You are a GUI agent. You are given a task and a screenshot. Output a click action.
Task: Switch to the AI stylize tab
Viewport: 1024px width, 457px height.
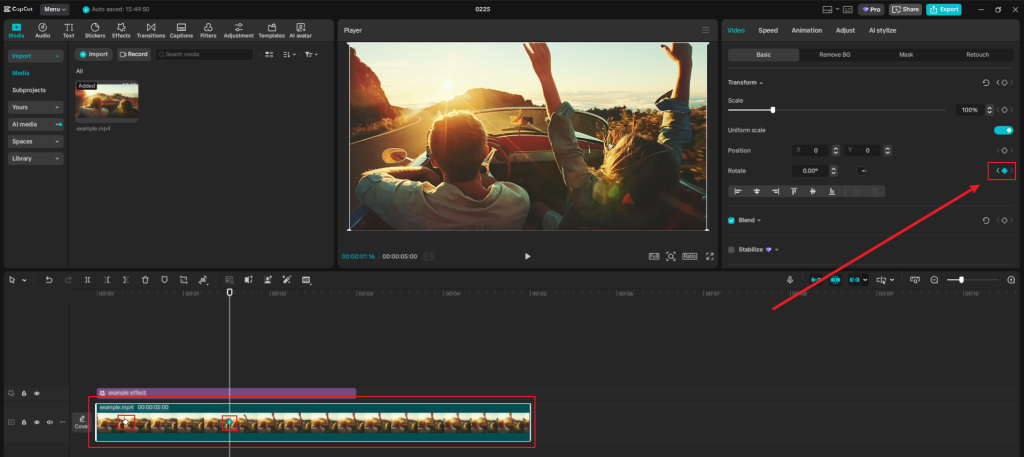tap(882, 30)
